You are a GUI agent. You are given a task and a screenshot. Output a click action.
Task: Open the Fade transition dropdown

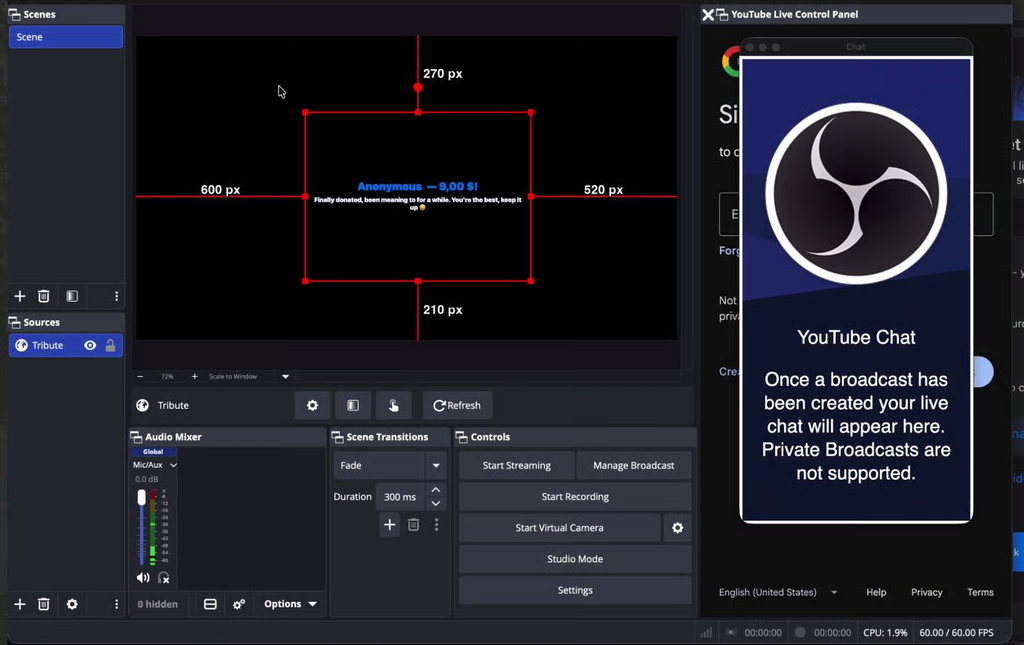[x=390, y=465]
